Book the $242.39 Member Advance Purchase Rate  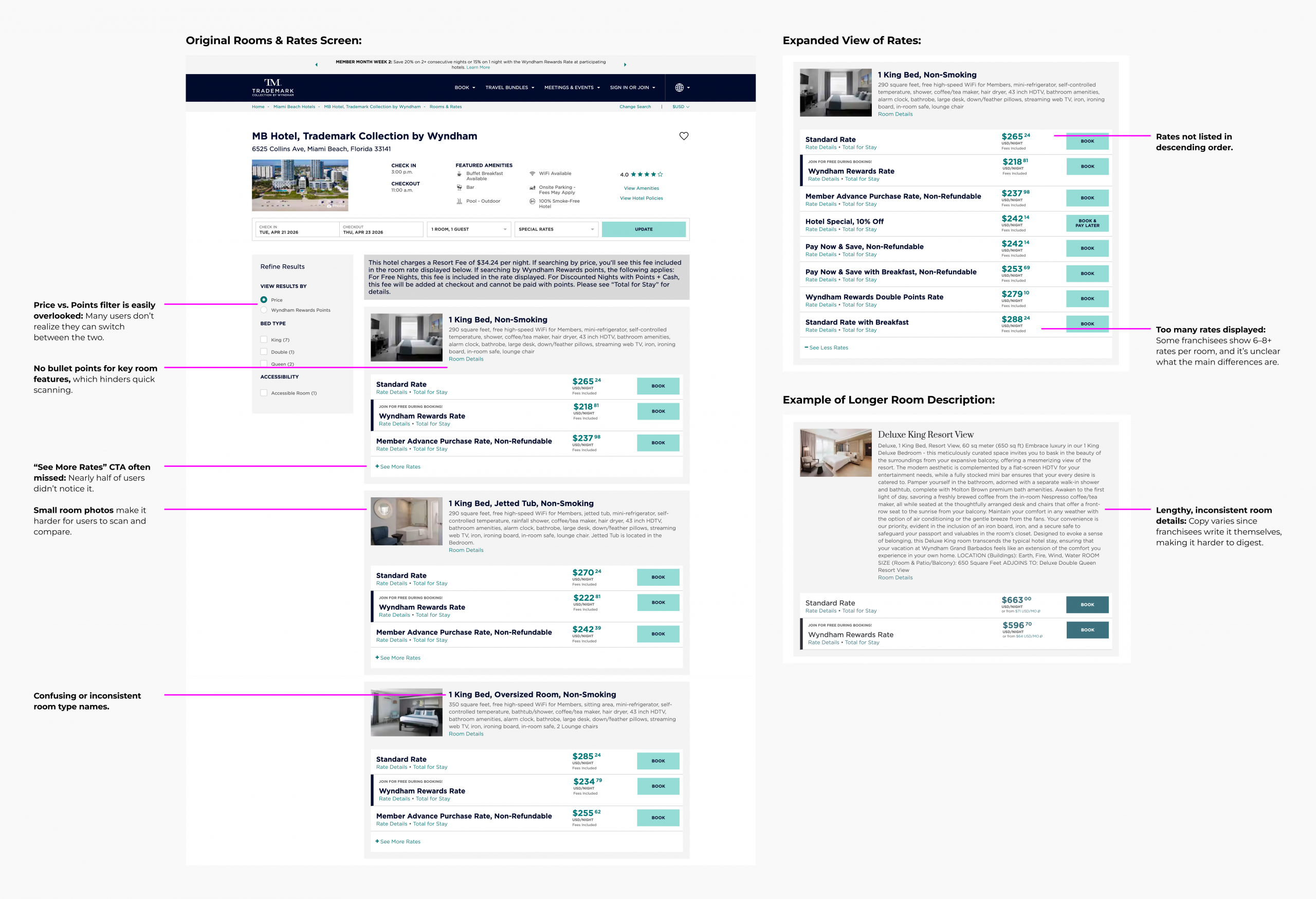(658, 634)
